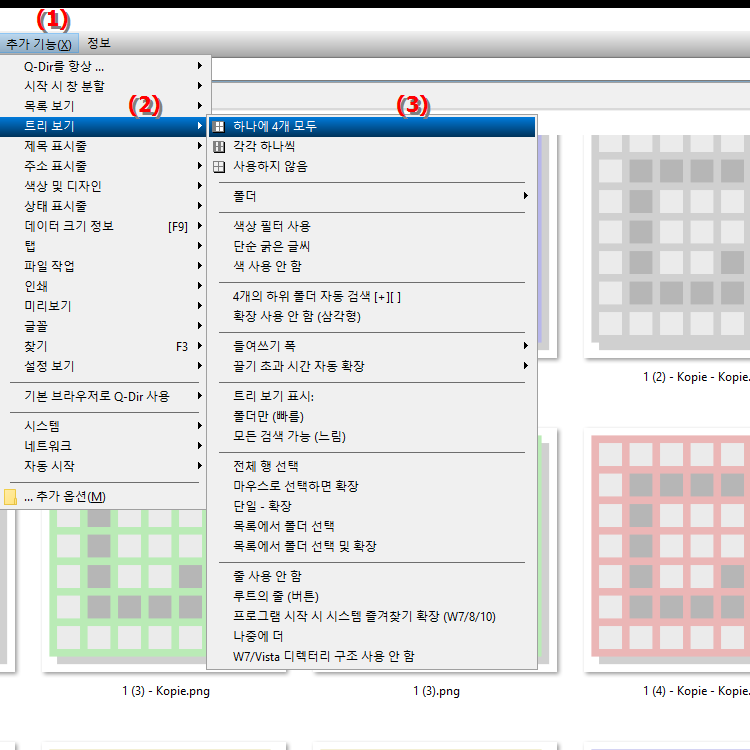Select 하나에 4개 모두 tree option

click(372, 126)
